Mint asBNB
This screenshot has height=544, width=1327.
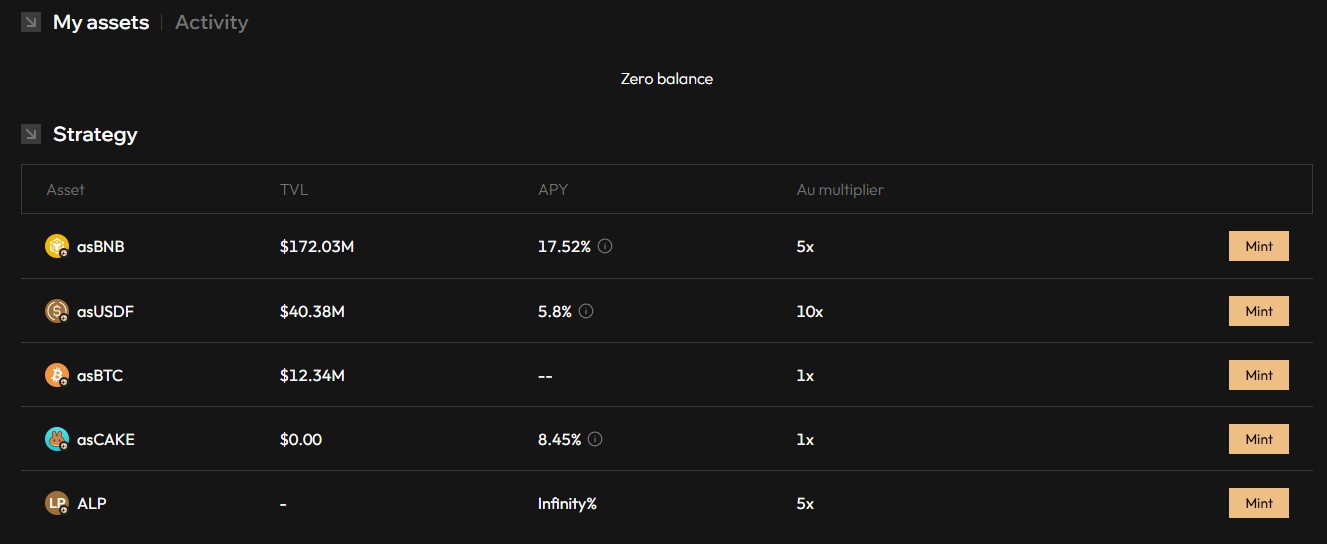(1259, 246)
